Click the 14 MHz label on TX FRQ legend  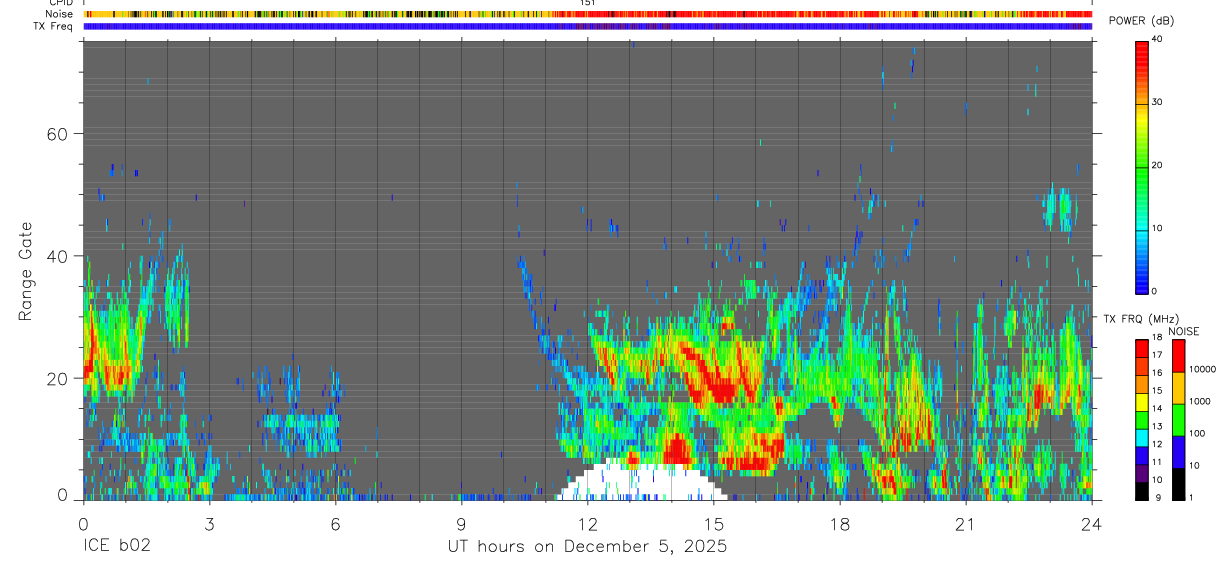[1157, 409]
